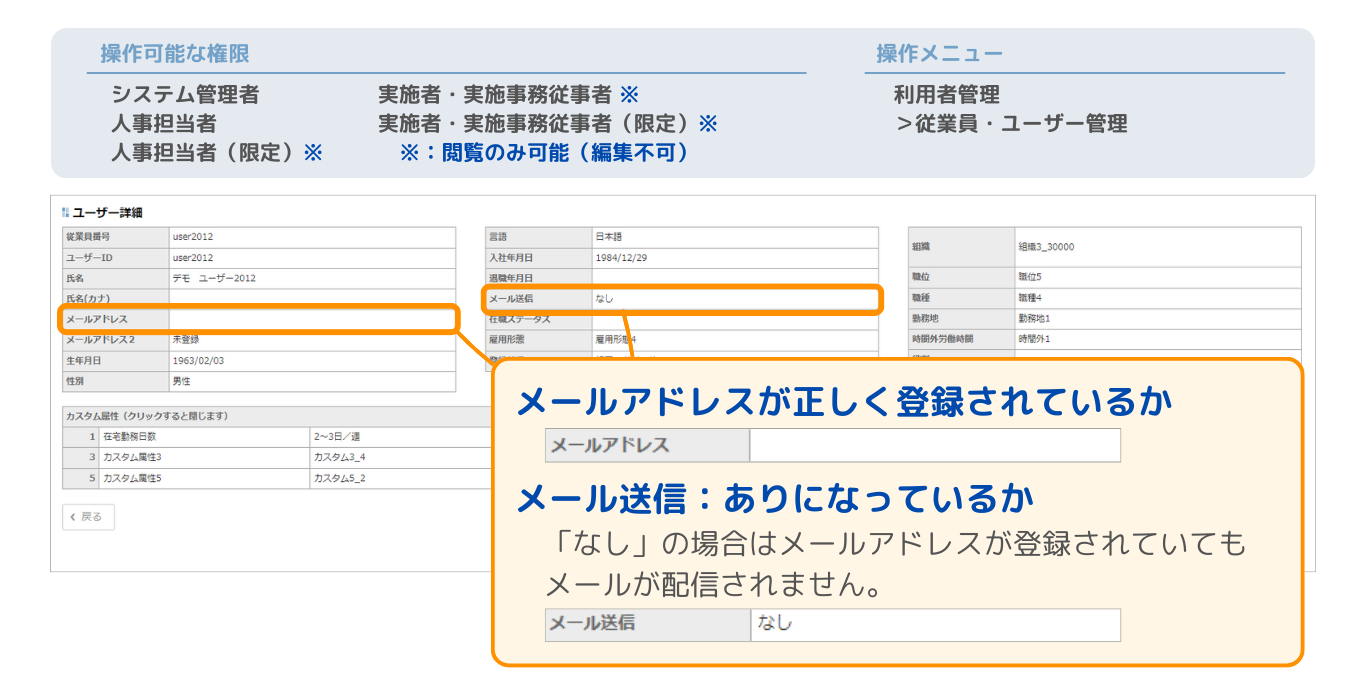Collapse the カスタム属性 section header
Screen dimensions: 1366x692
pos(148,416)
